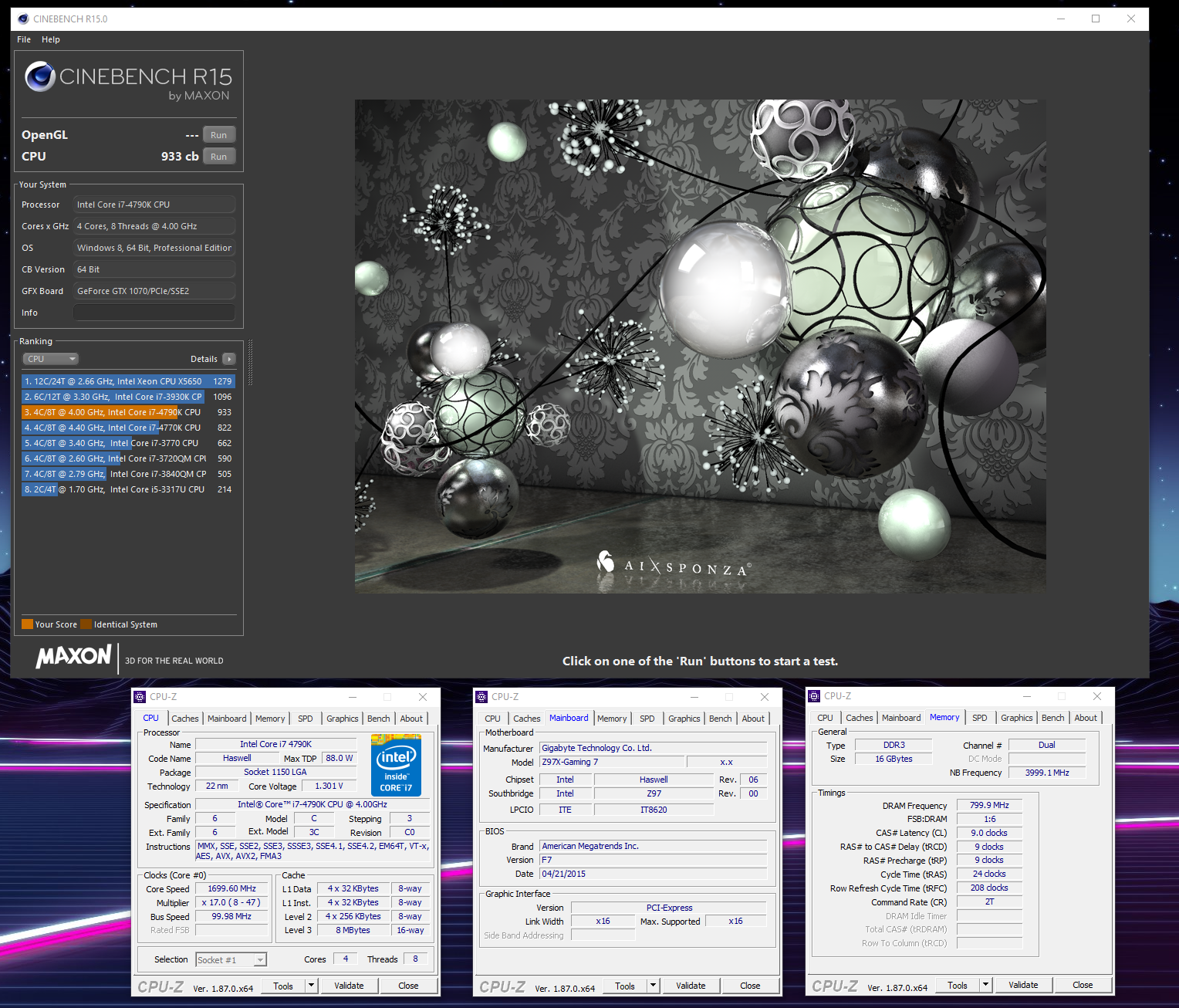The height and width of the screenshot is (1008, 1179).
Task: Click the 799.9 MHz DRAM Frequency value
Action: point(990,805)
